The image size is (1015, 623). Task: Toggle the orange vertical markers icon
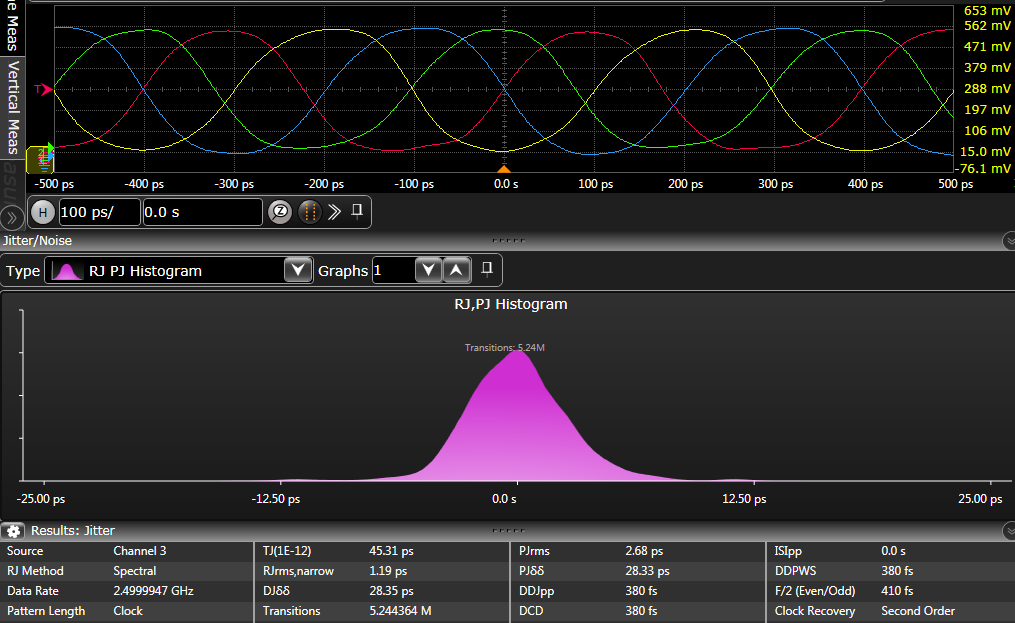click(309, 212)
